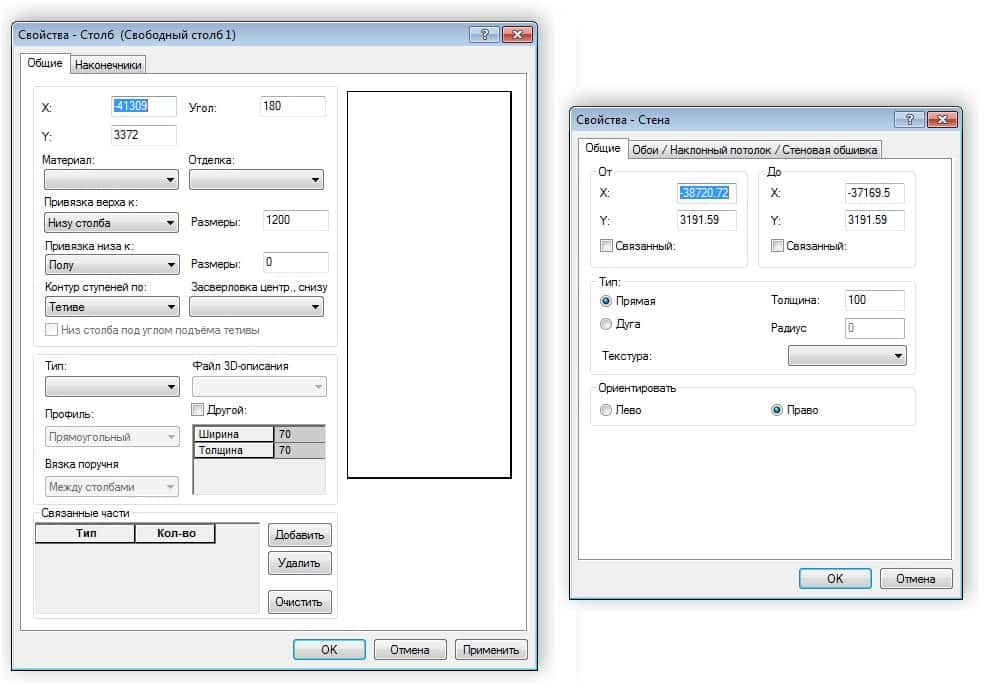Select the Дуга wall type
Screen dimensions: 984x688
606,324
